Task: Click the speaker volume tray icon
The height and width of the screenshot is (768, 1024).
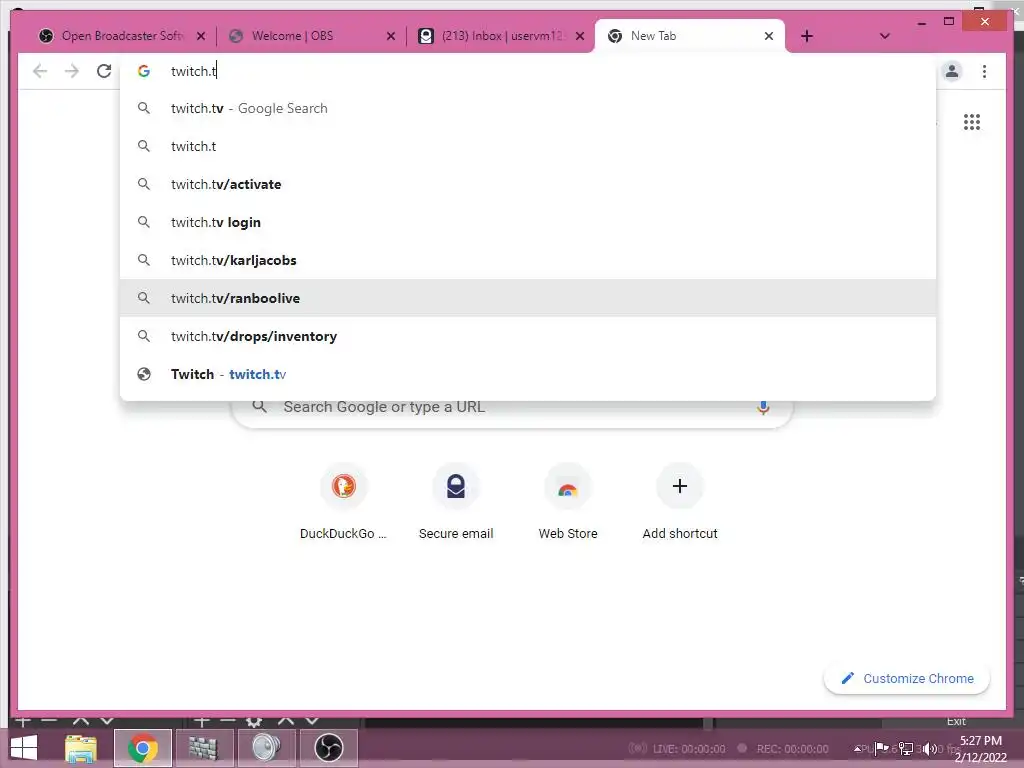Action: (929, 748)
